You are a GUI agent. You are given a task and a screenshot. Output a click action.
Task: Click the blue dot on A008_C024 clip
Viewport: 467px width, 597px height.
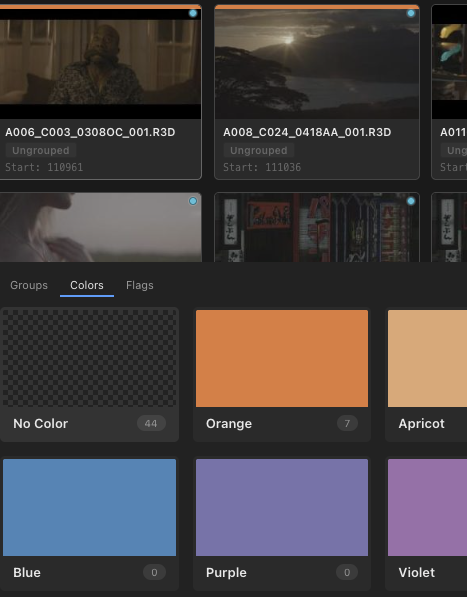tap(411, 13)
